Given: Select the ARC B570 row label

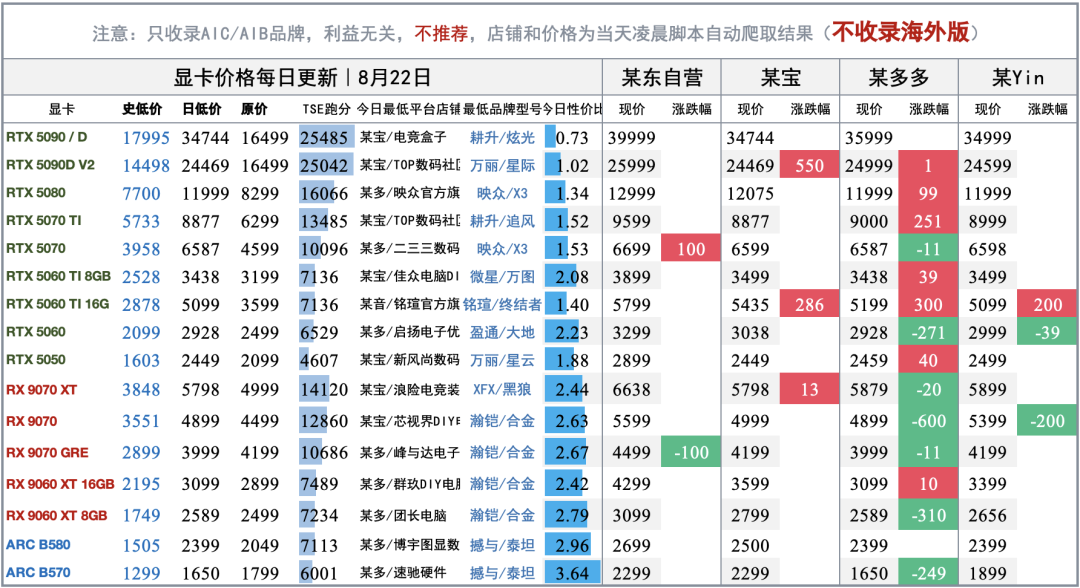Looking at the screenshot, I should (39, 572).
